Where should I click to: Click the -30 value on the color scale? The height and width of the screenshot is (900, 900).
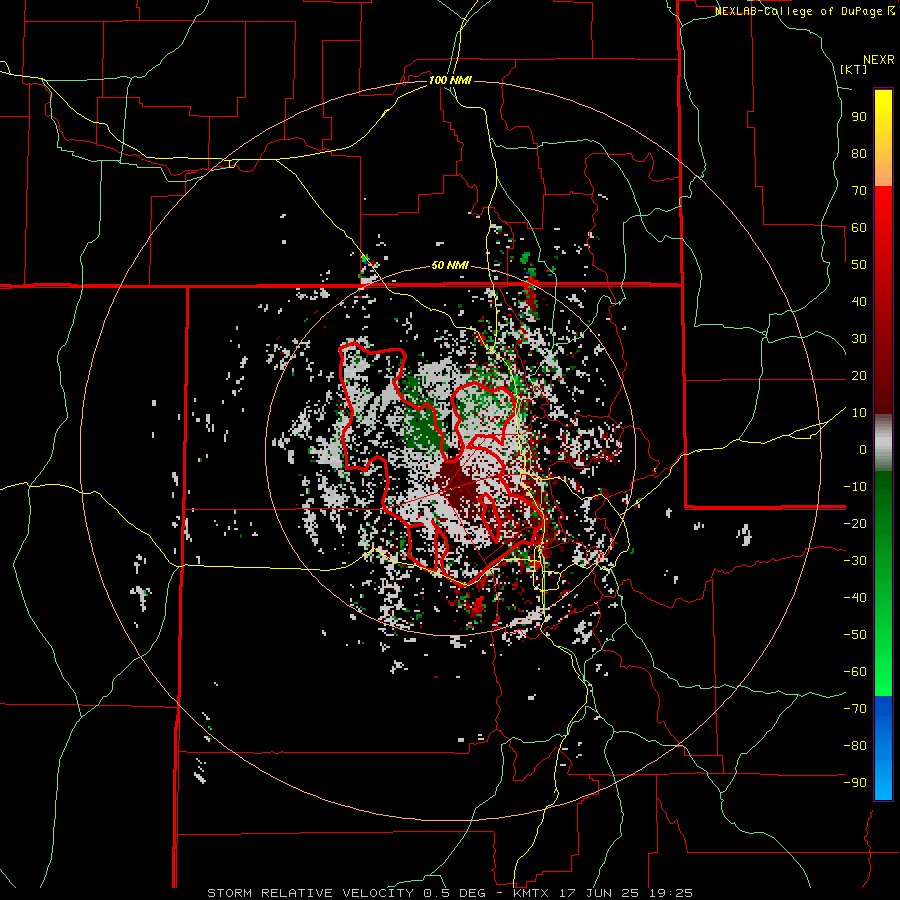click(855, 561)
